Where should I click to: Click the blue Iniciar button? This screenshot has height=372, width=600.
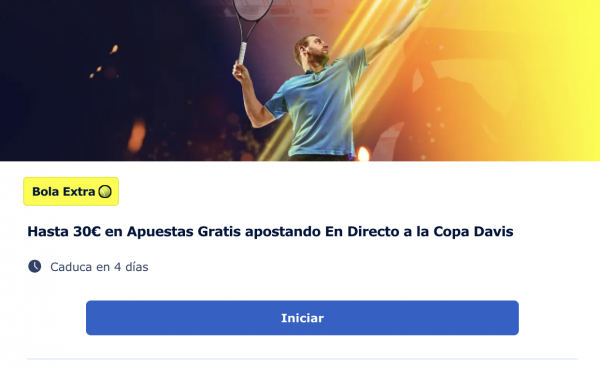(302, 318)
